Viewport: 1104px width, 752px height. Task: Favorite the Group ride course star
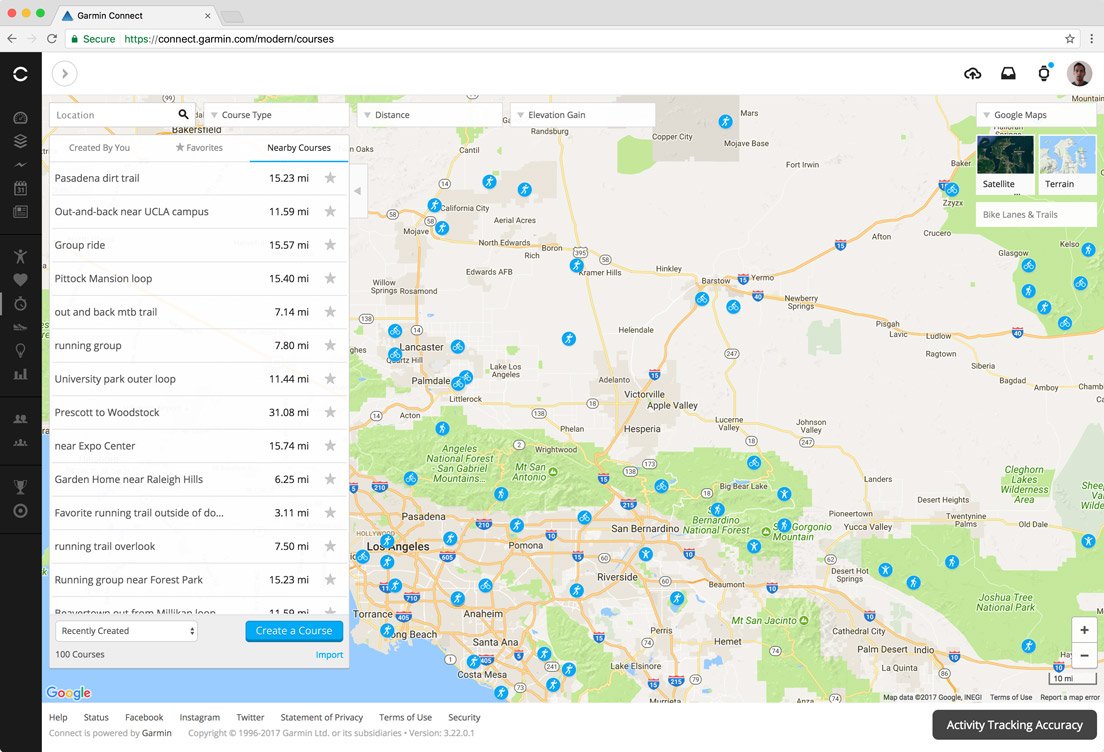click(x=330, y=245)
